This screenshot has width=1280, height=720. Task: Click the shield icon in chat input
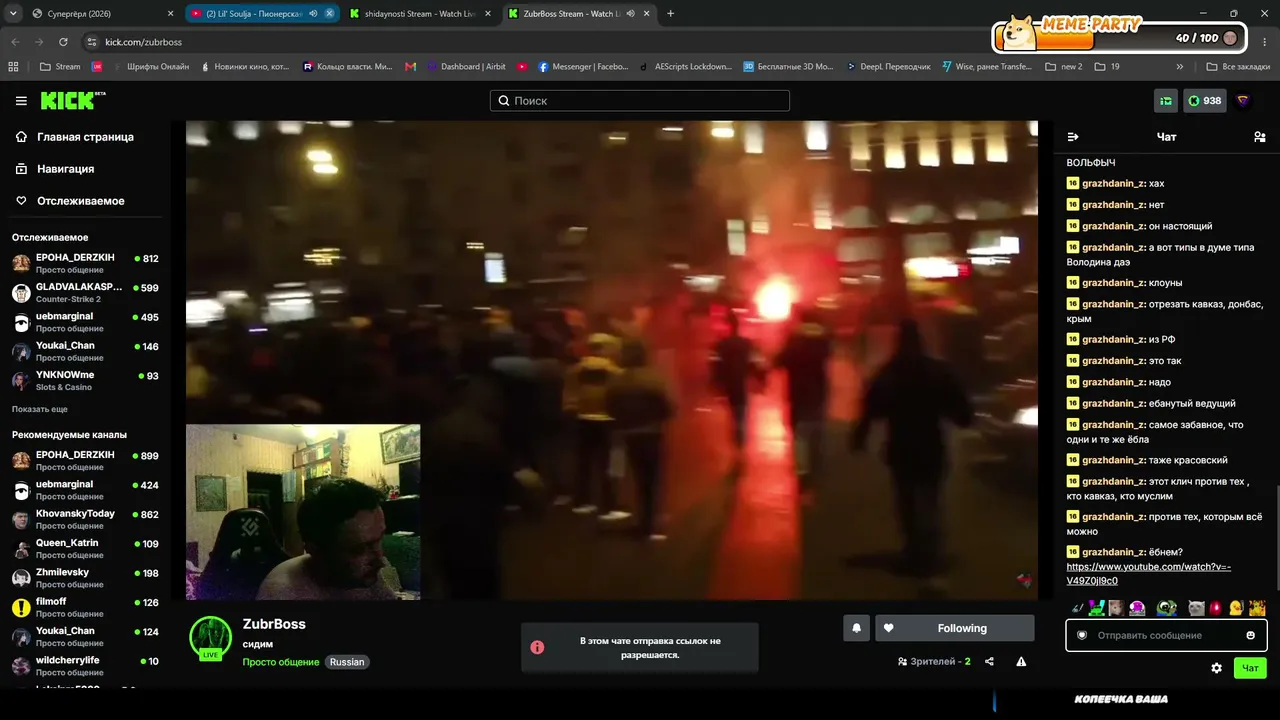tap(1082, 635)
